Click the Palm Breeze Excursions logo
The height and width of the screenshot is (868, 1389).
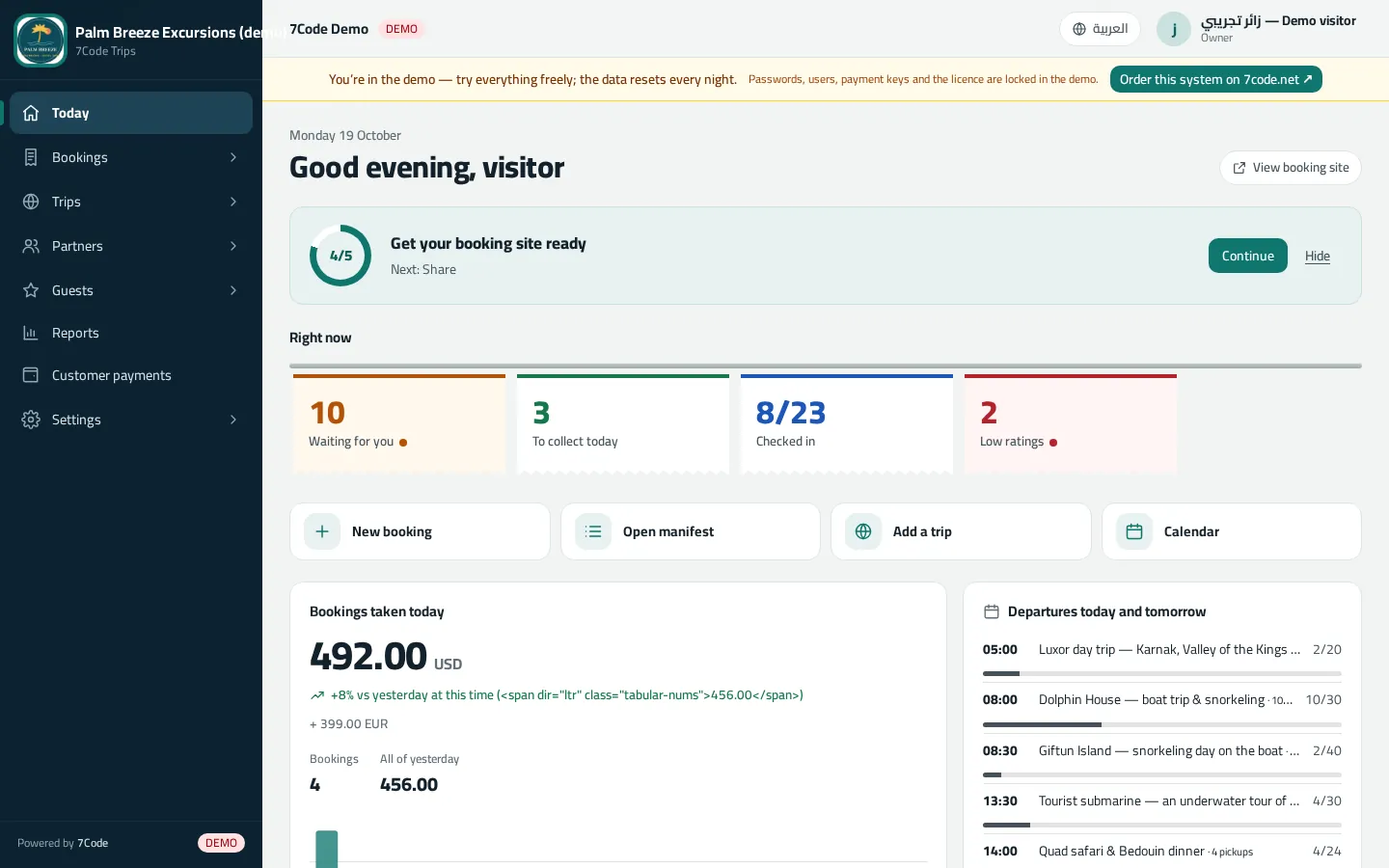click(x=41, y=41)
